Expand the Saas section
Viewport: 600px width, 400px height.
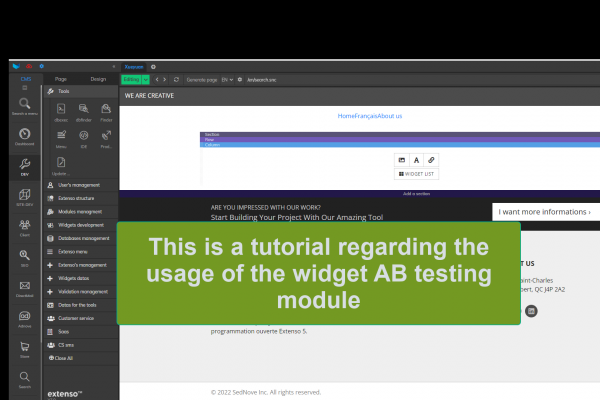[81, 331]
